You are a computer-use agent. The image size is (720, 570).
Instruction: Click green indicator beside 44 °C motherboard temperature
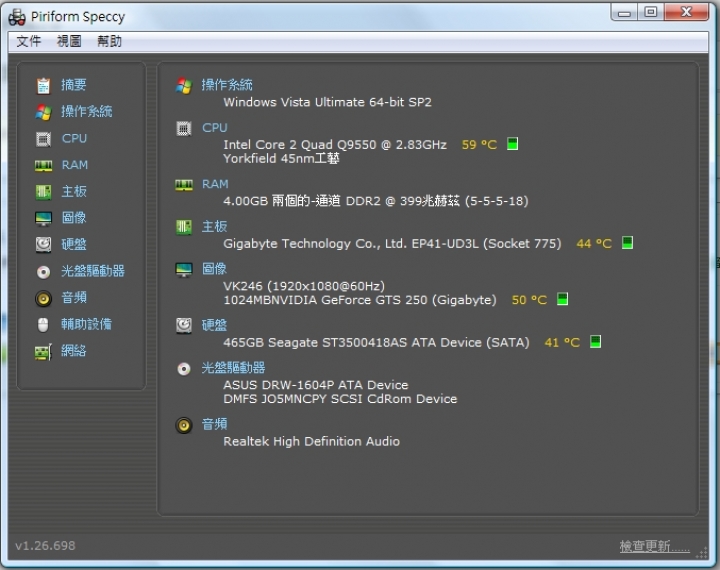pyautogui.click(x=627, y=243)
